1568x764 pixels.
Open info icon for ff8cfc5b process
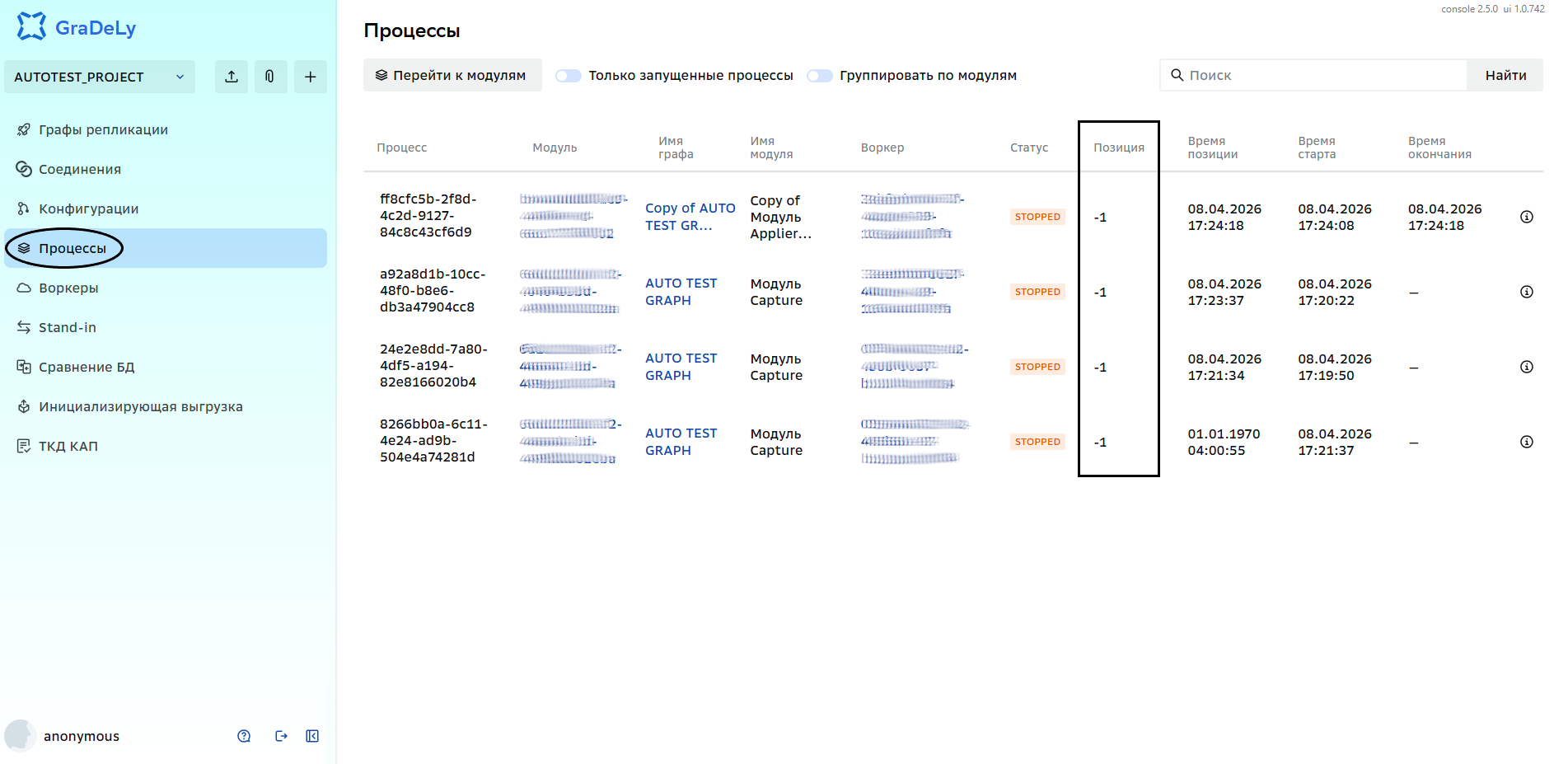[1526, 217]
